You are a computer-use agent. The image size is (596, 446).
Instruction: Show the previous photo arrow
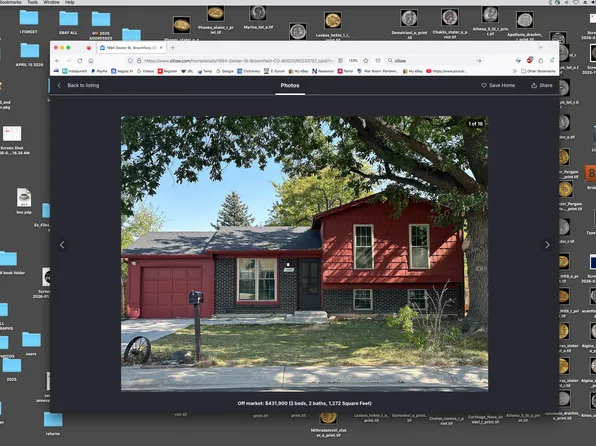coord(62,245)
